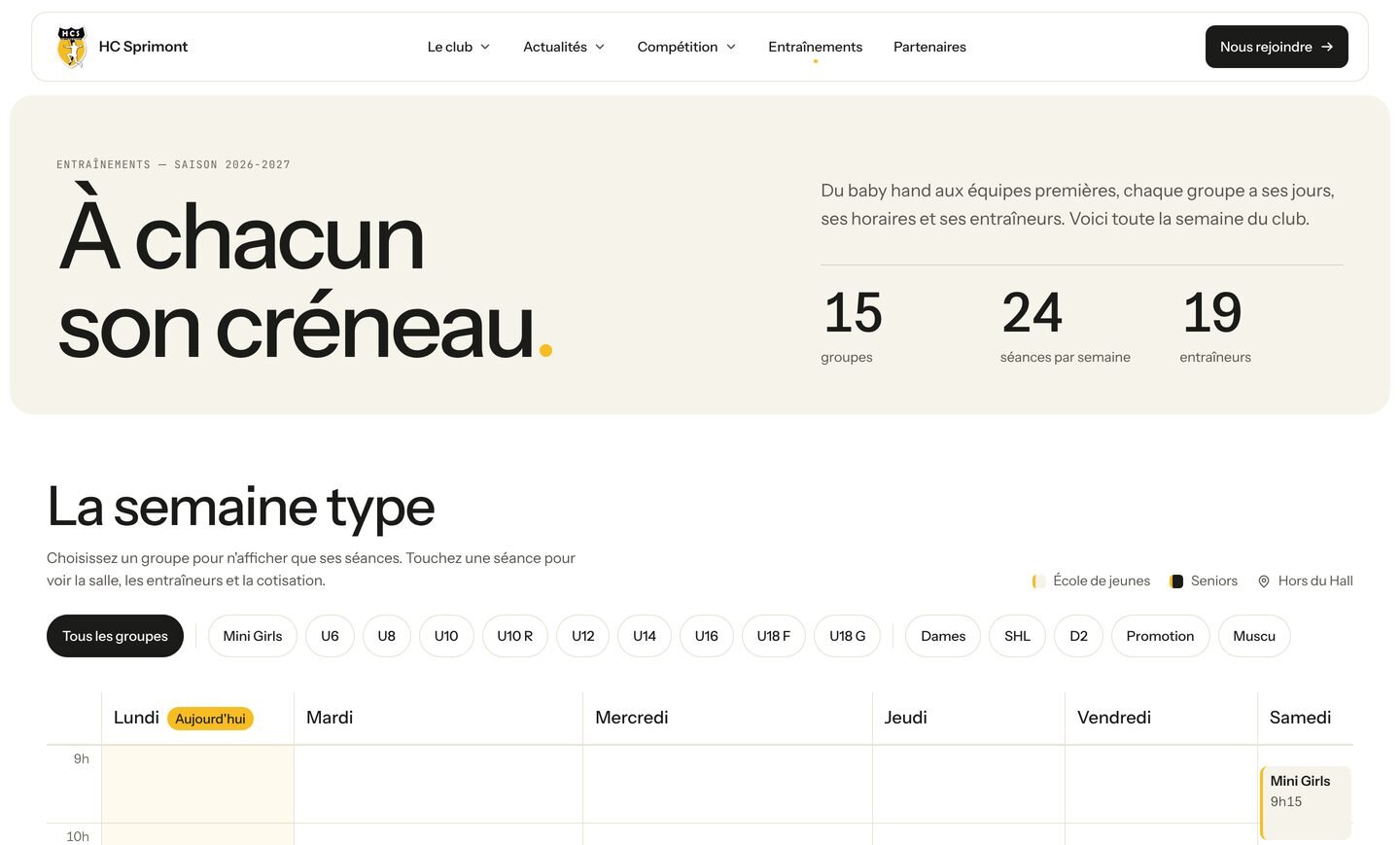Filter schedule by U10 R group
The height and width of the screenshot is (845, 1400).
pyautogui.click(x=515, y=636)
